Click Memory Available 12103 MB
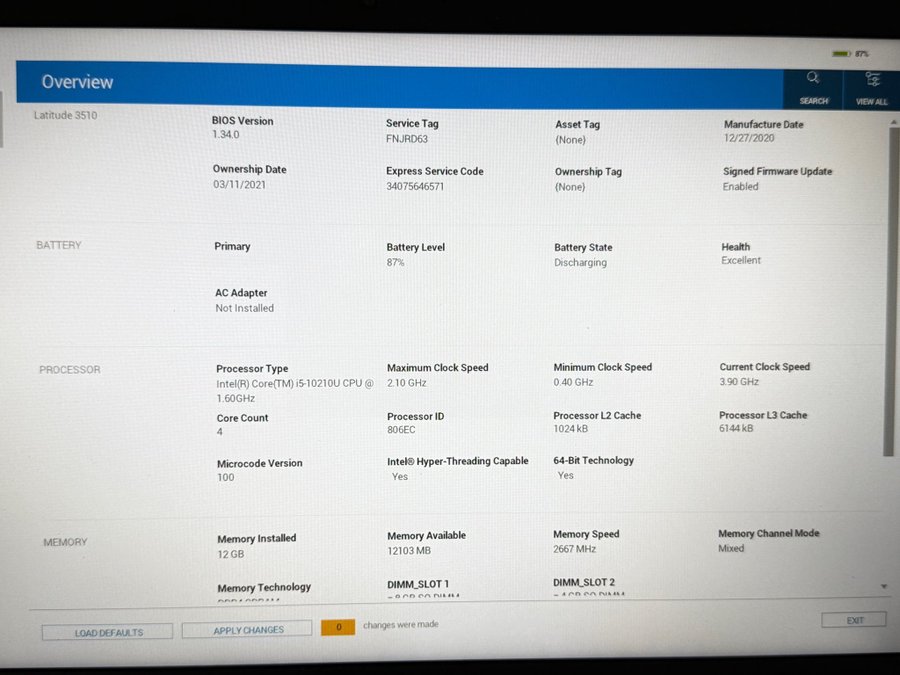The height and width of the screenshot is (675, 900). [x=409, y=551]
